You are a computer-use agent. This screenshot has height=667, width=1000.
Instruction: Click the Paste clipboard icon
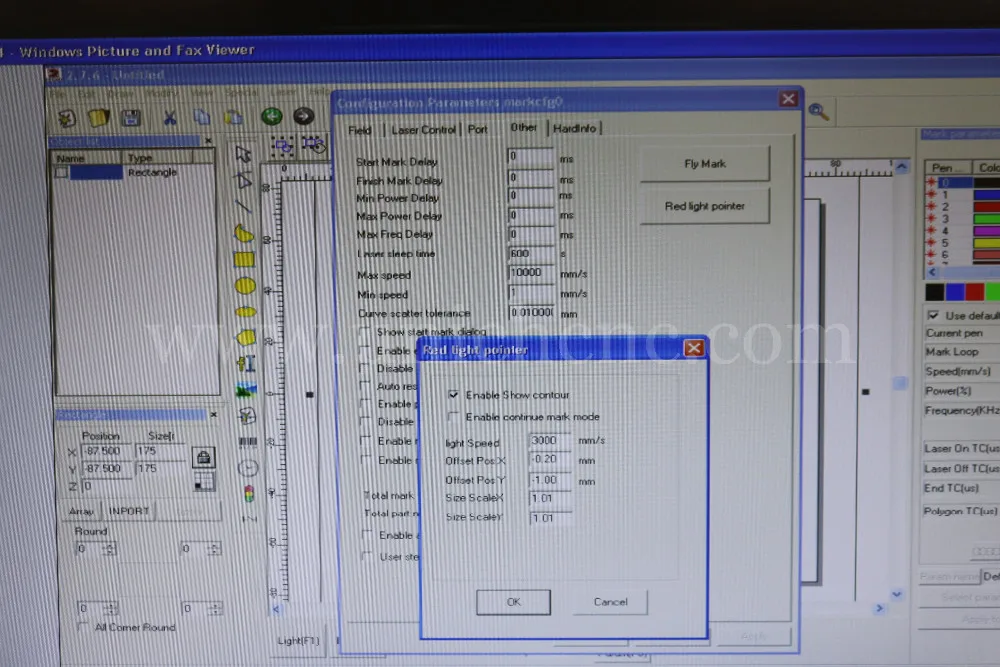[x=233, y=117]
